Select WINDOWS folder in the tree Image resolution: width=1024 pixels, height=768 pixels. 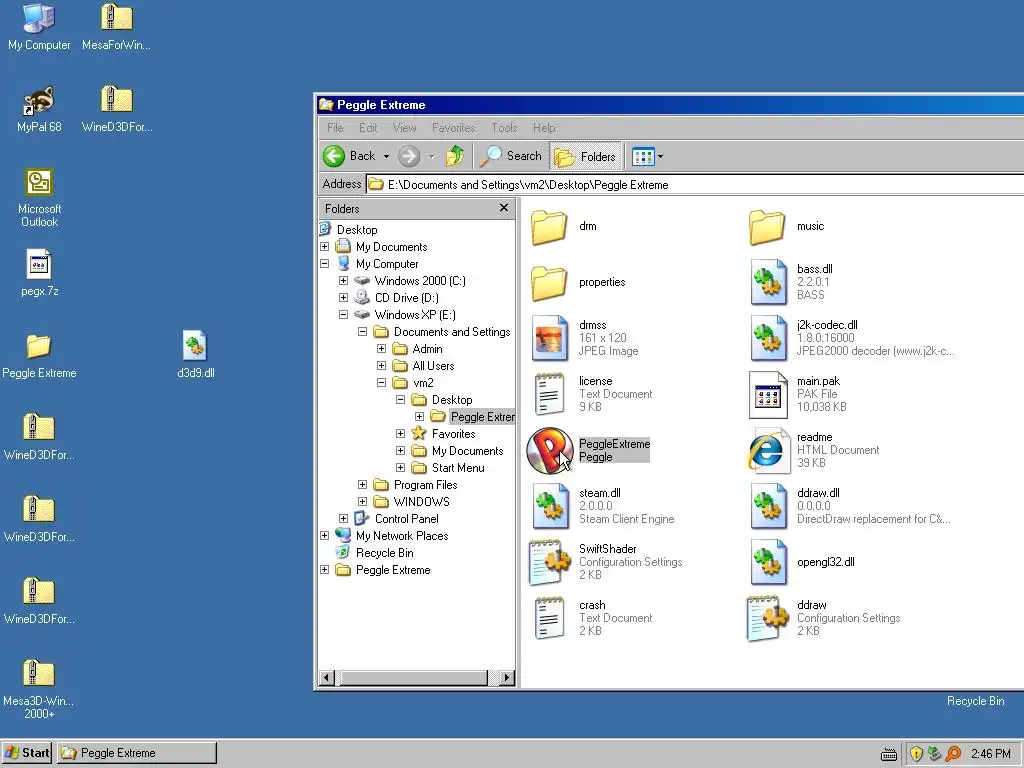[421, 502]
